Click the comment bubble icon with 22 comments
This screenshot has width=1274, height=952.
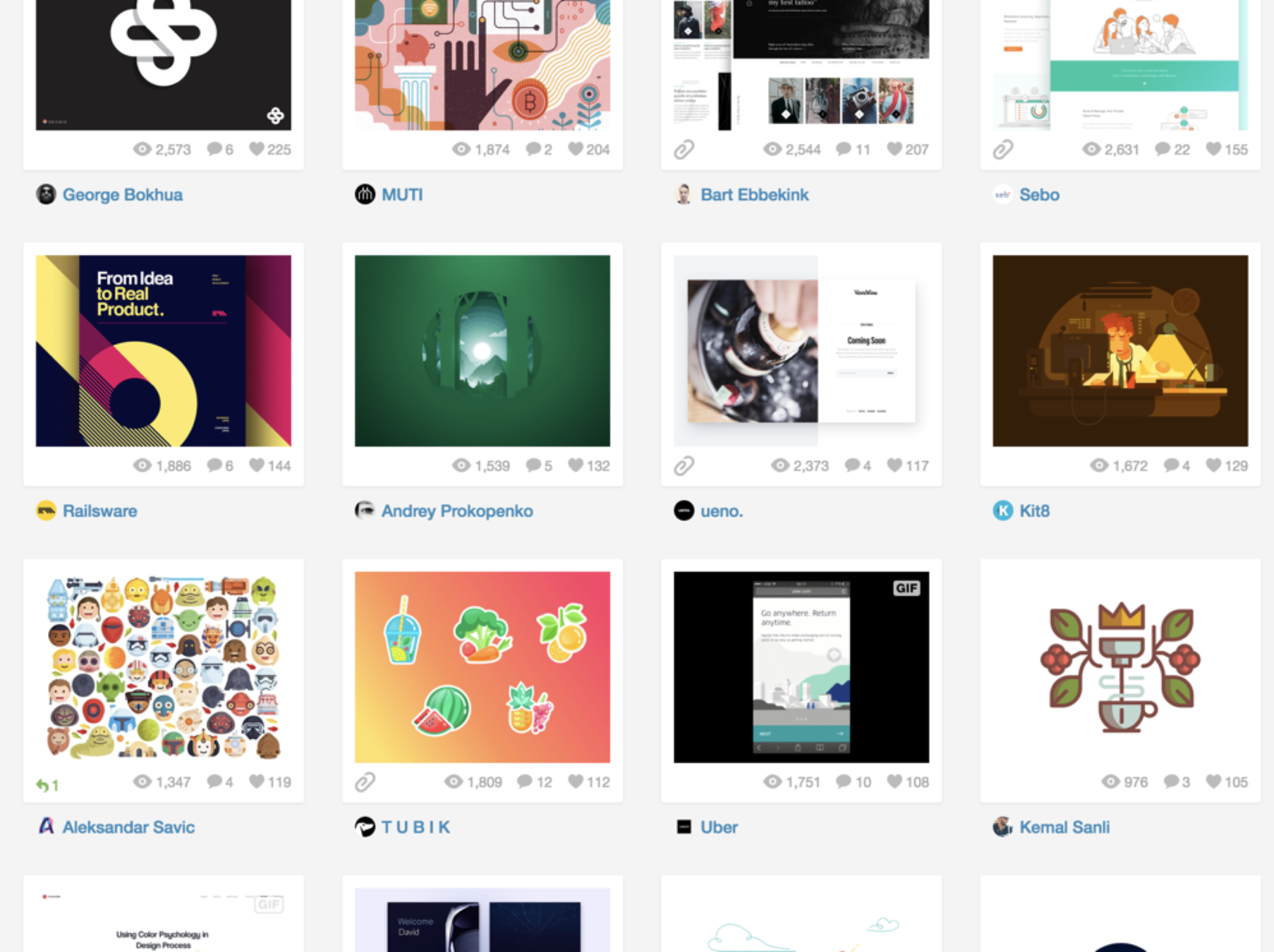pos(1163,149)
